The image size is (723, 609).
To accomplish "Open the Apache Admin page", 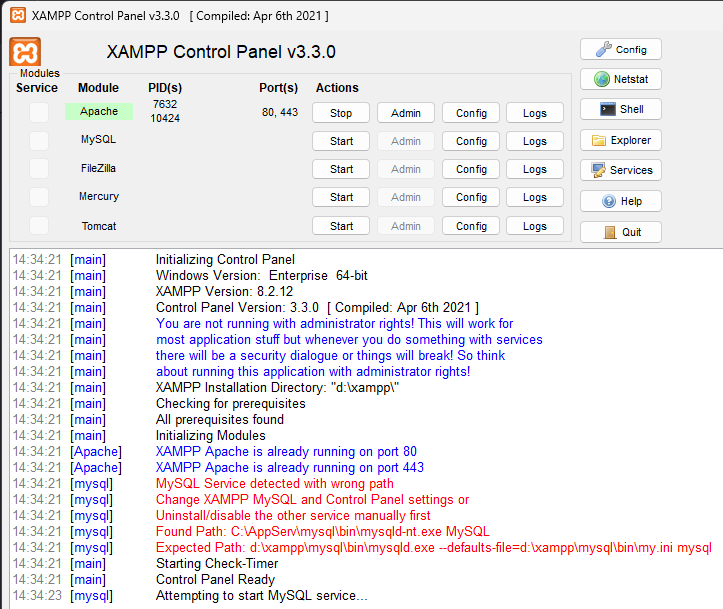I will (x=406, y=113).
